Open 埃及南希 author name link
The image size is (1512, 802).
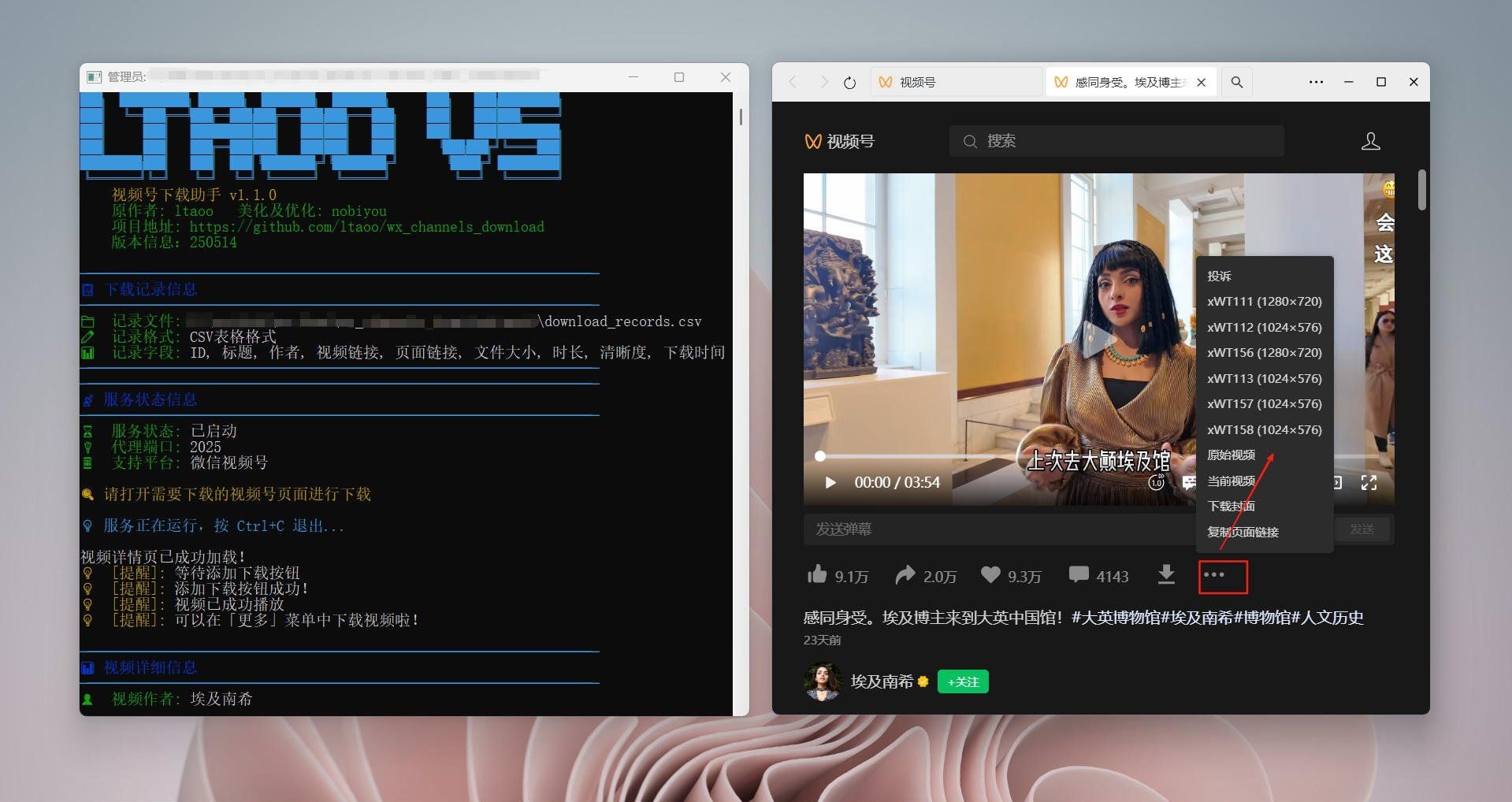point(882,681)
